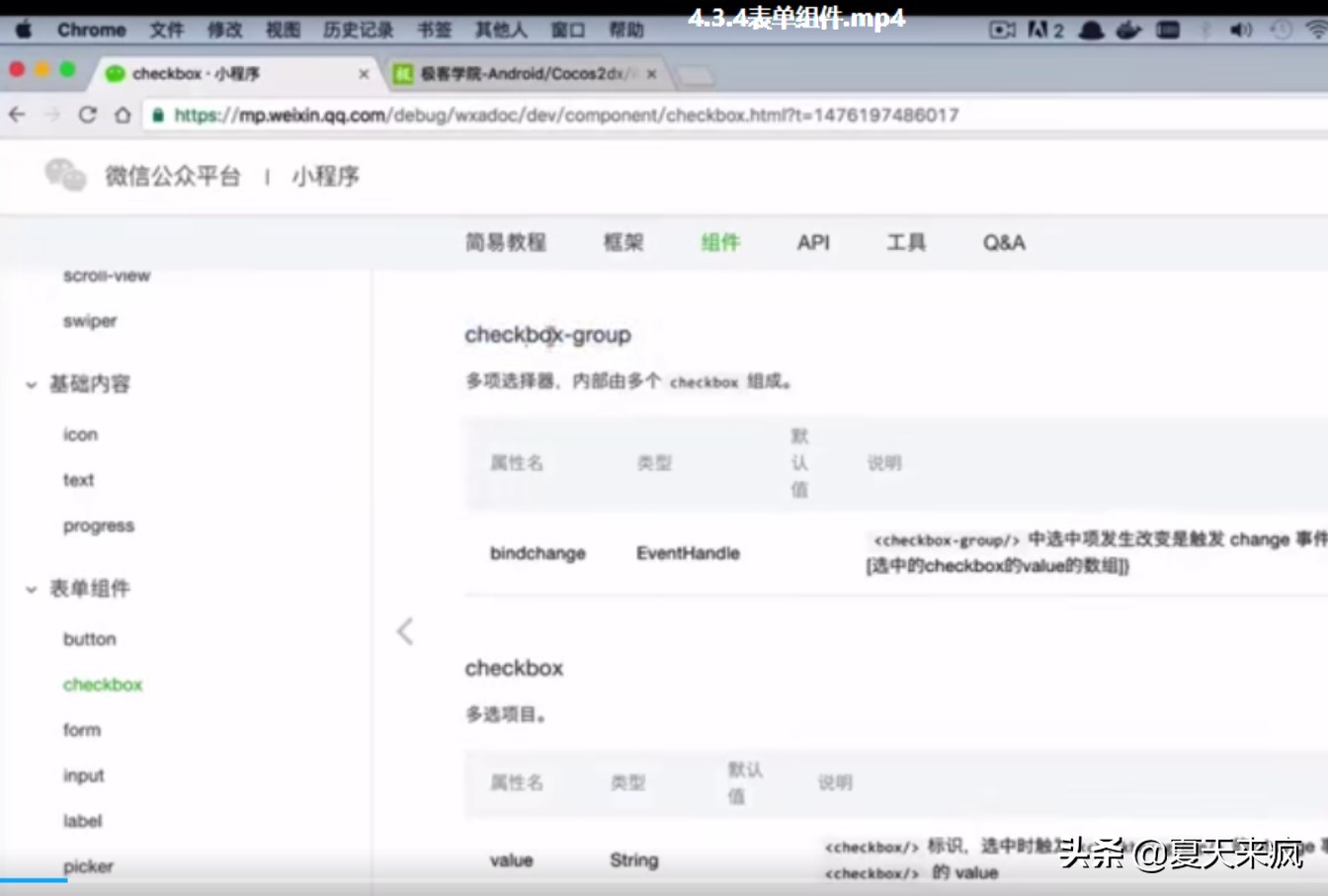The image size is (1328, 896).
Task: Click the volume icon in menu bar
Action: click(x=1241, y=30)
